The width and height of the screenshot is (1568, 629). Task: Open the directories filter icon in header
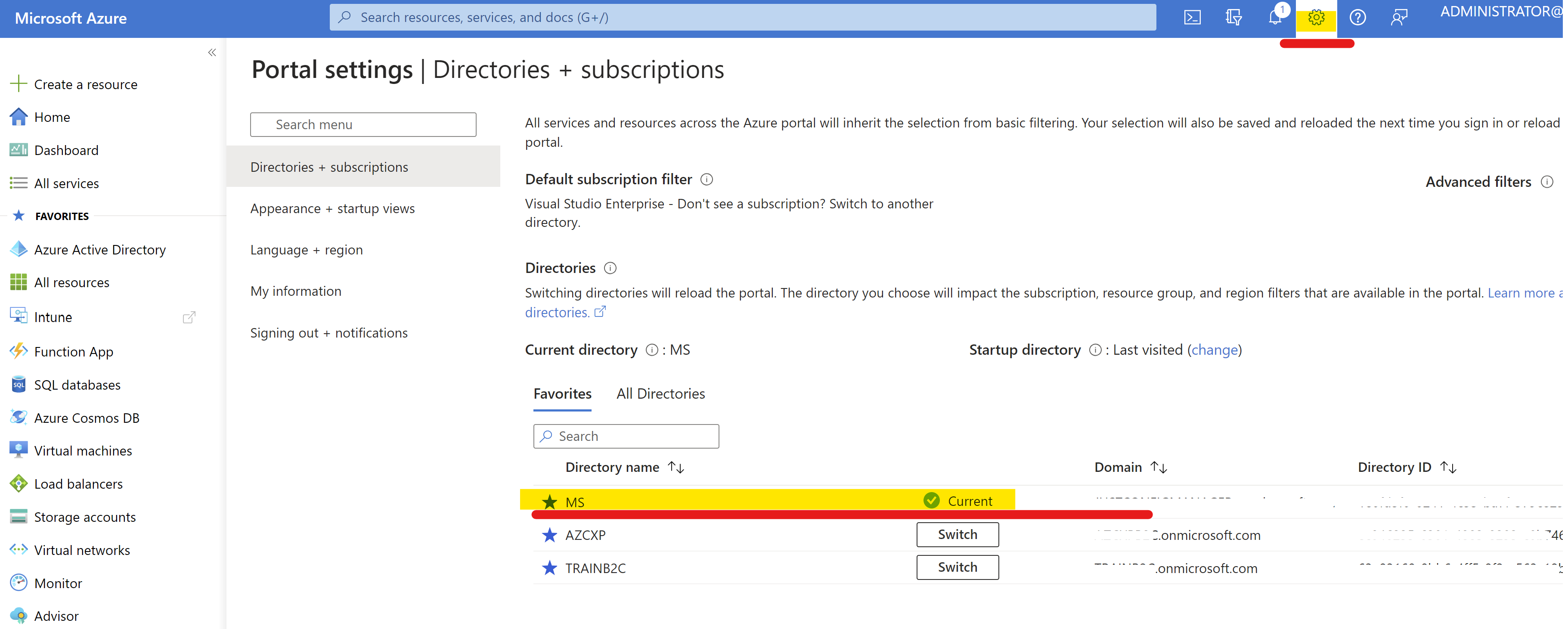(x=1233, y=18)
